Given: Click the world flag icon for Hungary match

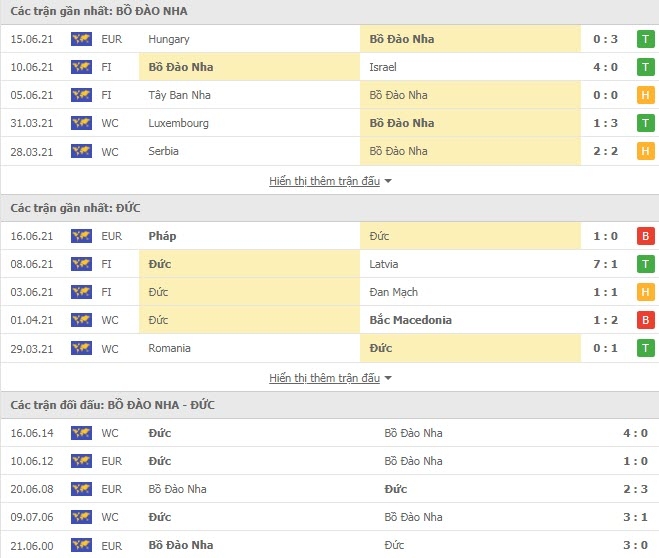Looking at the screenshot, I should pos(81,39).
